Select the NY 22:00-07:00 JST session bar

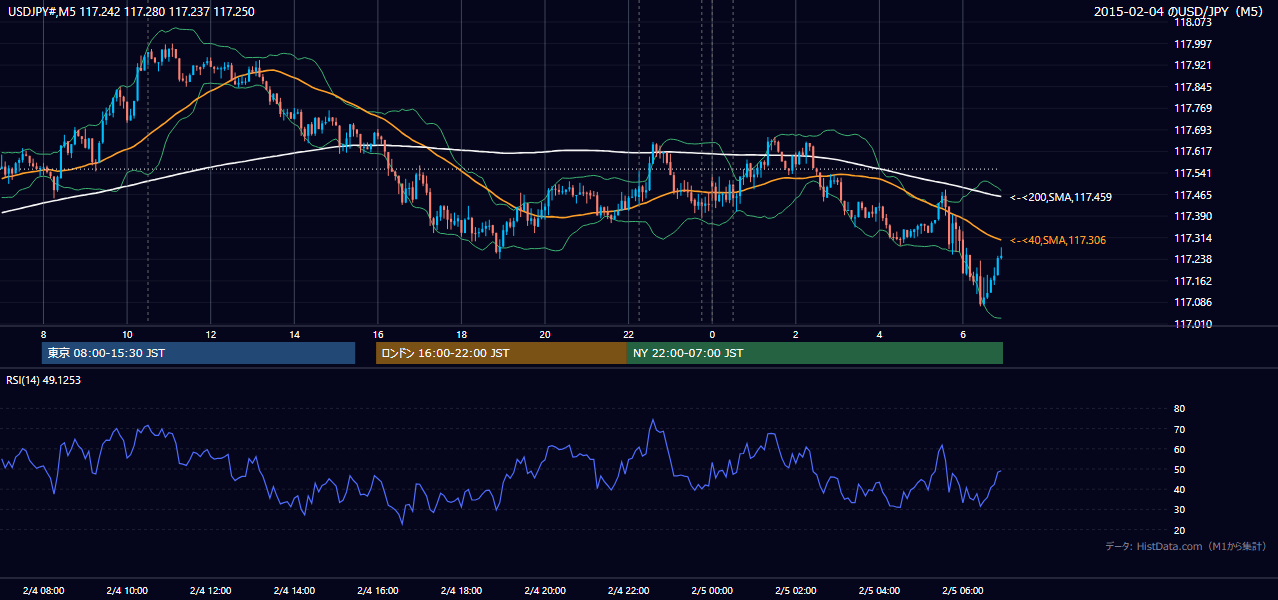815,353
